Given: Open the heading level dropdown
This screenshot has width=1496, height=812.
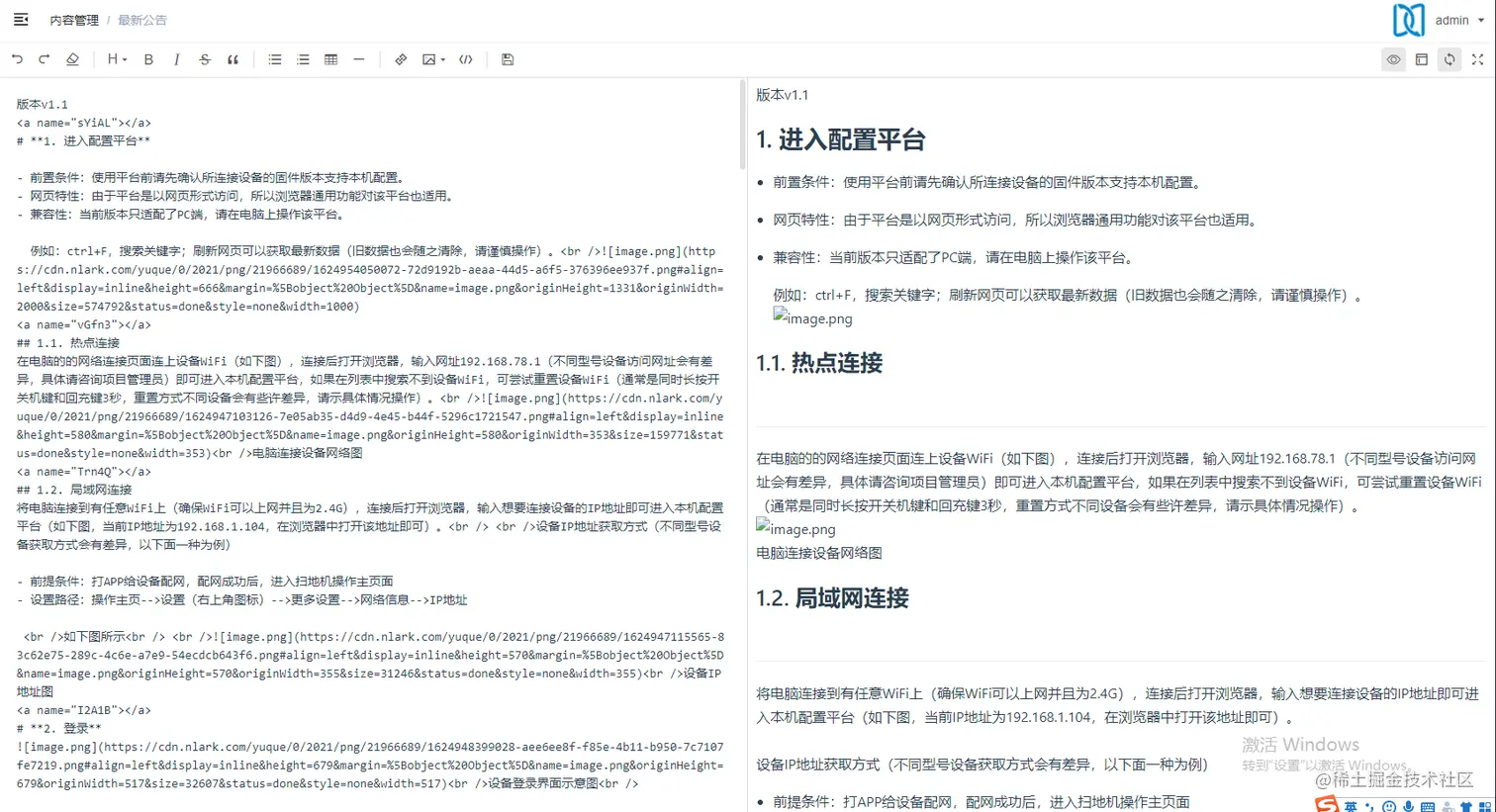Looking at the screenshot, I should pyautogui.click(x=115, y=59).
